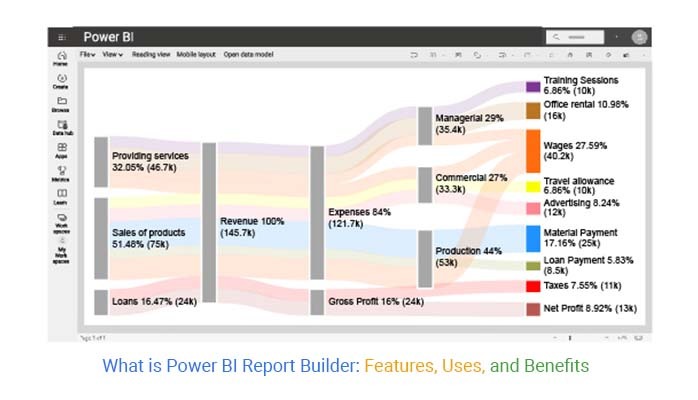Click the Managerial gray node bar
This screenshot has height=400, width=698.
tap(425, 126)
